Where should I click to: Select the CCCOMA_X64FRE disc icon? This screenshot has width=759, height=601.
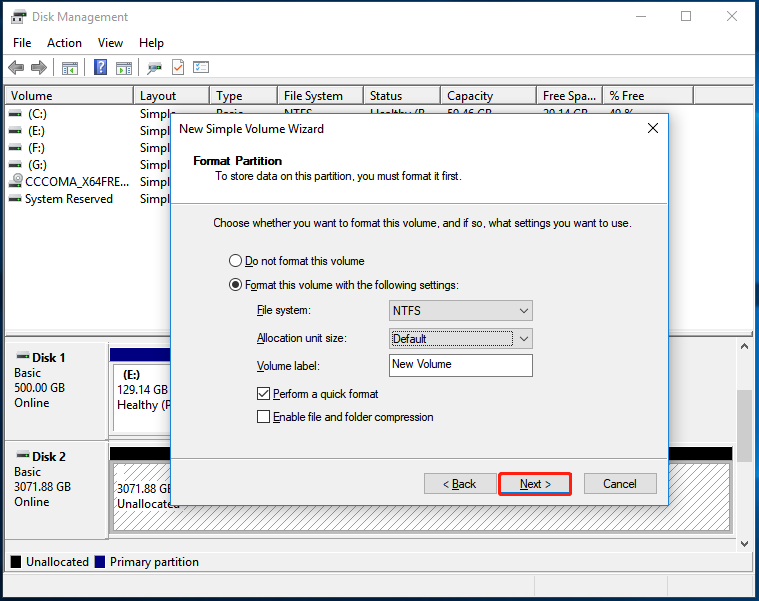click(16, 180)
